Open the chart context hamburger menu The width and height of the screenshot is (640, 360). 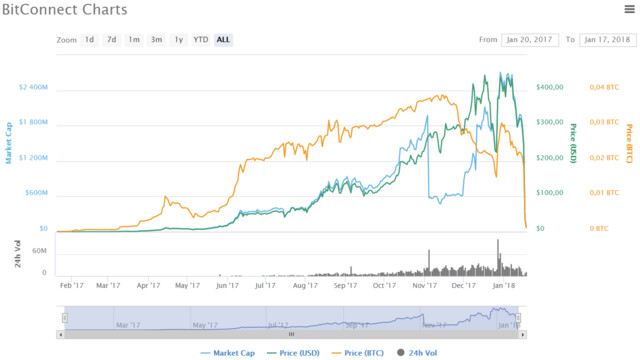(629, 9)
